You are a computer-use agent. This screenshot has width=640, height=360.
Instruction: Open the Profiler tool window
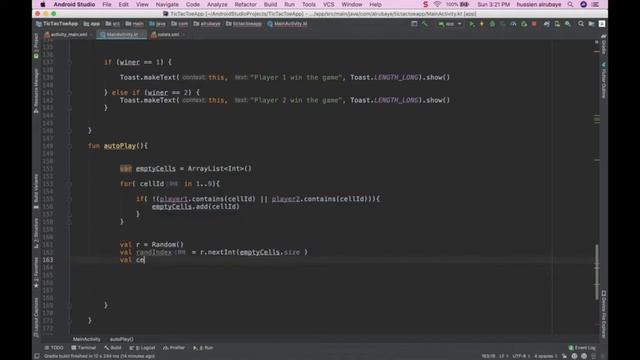[x=174, y=348]
